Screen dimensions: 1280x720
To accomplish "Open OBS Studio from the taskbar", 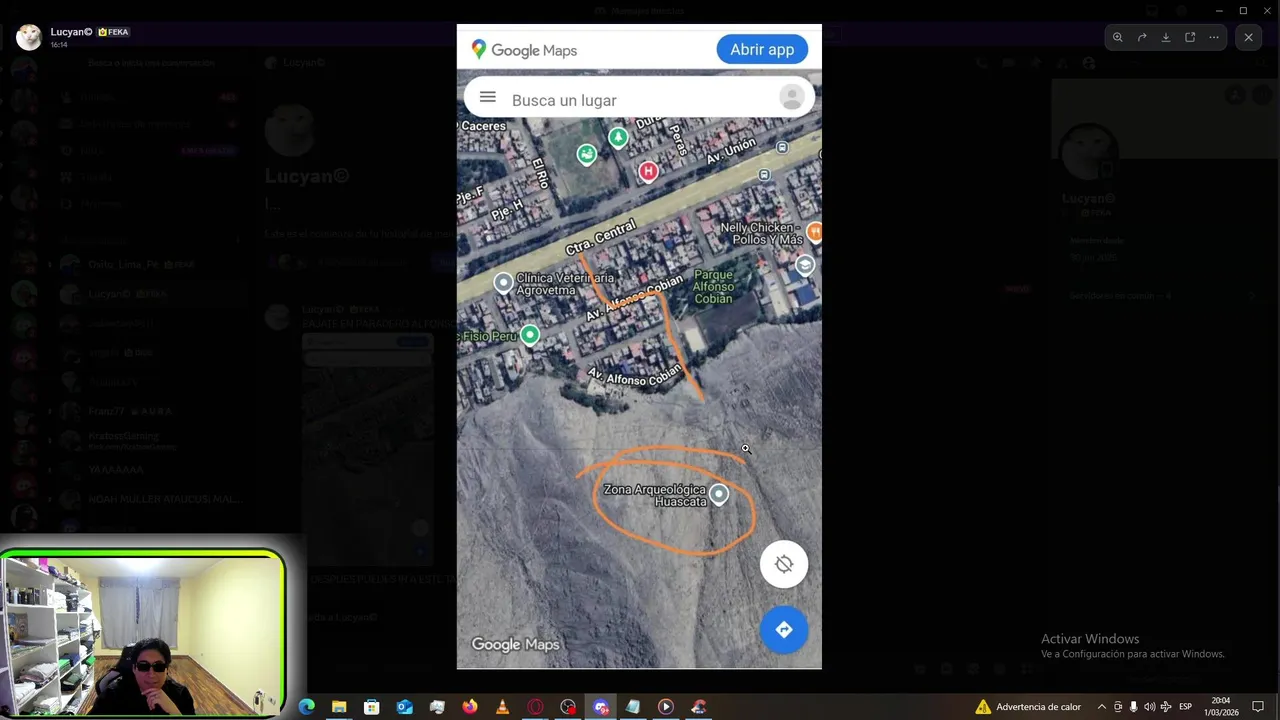I will (568, 707).
